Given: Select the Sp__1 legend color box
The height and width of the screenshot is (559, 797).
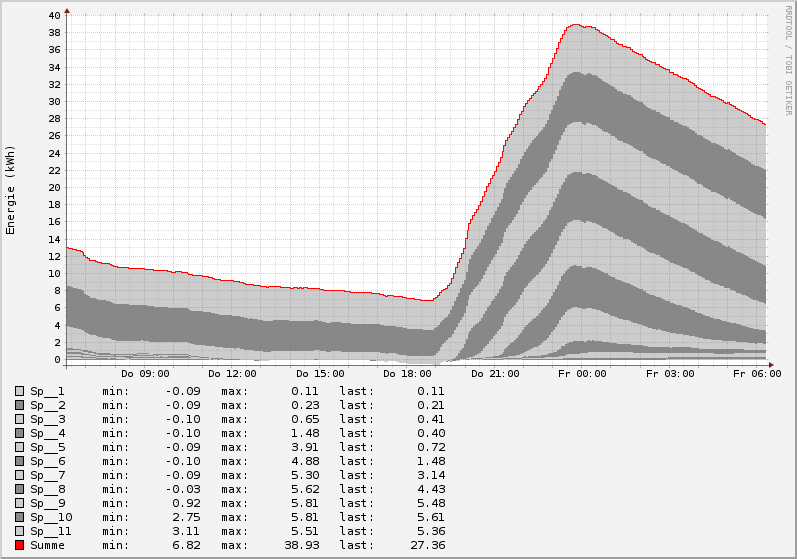Looking at the screenshot, I should 20,391.
